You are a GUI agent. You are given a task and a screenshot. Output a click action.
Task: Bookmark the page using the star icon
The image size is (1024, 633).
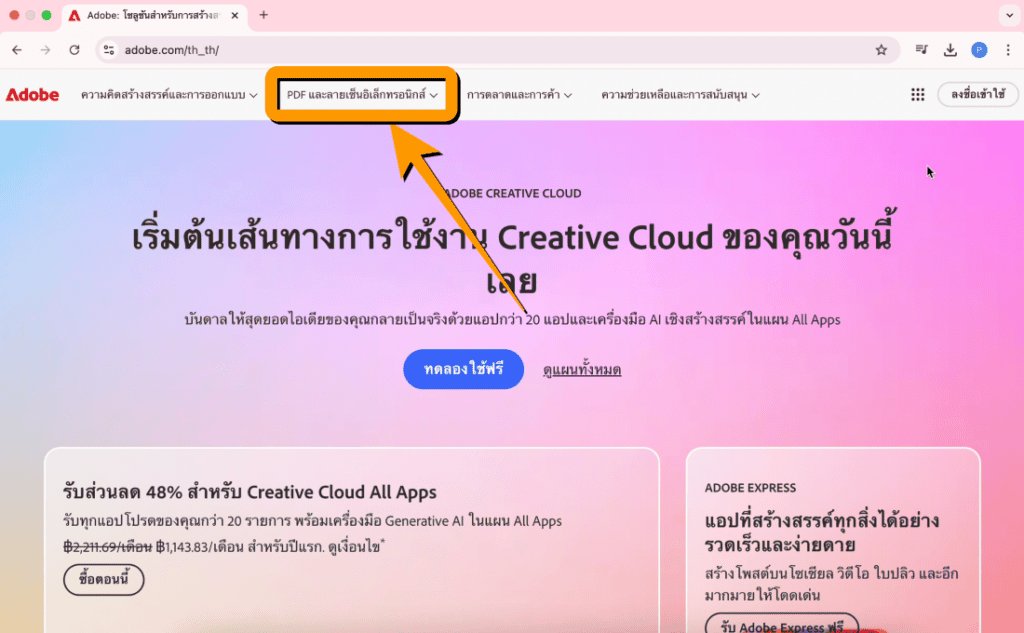[x=880, y=49]
